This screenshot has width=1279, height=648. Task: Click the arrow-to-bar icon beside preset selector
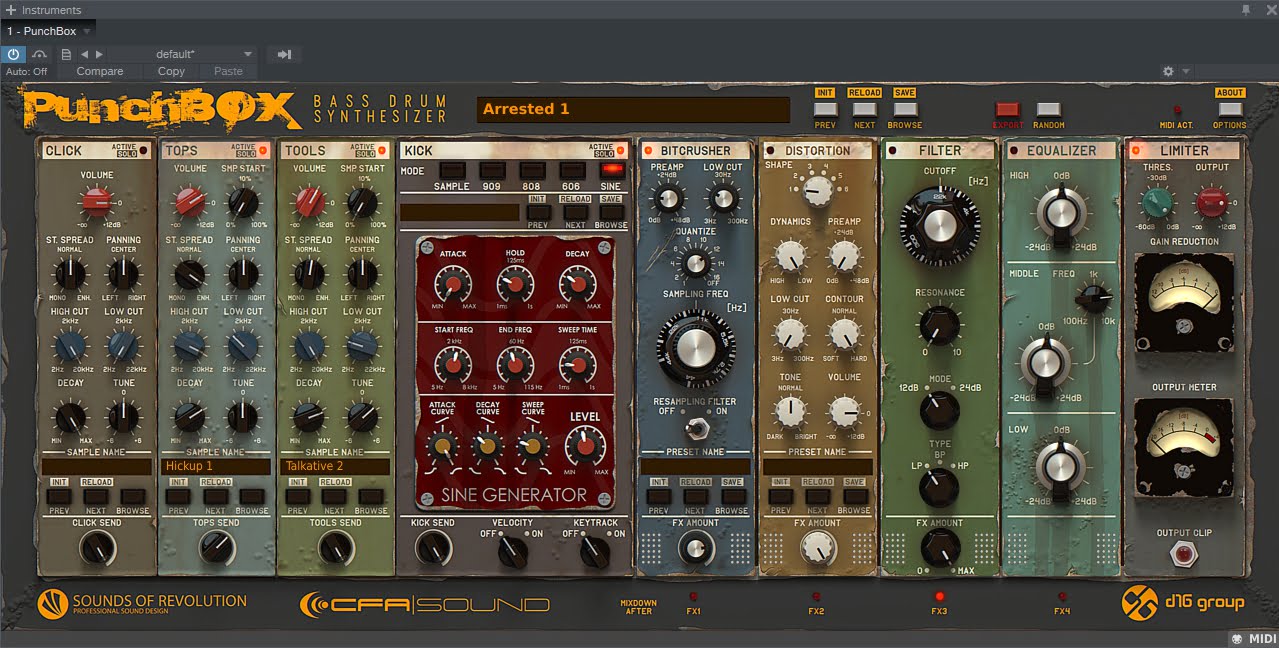tap(284, 54)
